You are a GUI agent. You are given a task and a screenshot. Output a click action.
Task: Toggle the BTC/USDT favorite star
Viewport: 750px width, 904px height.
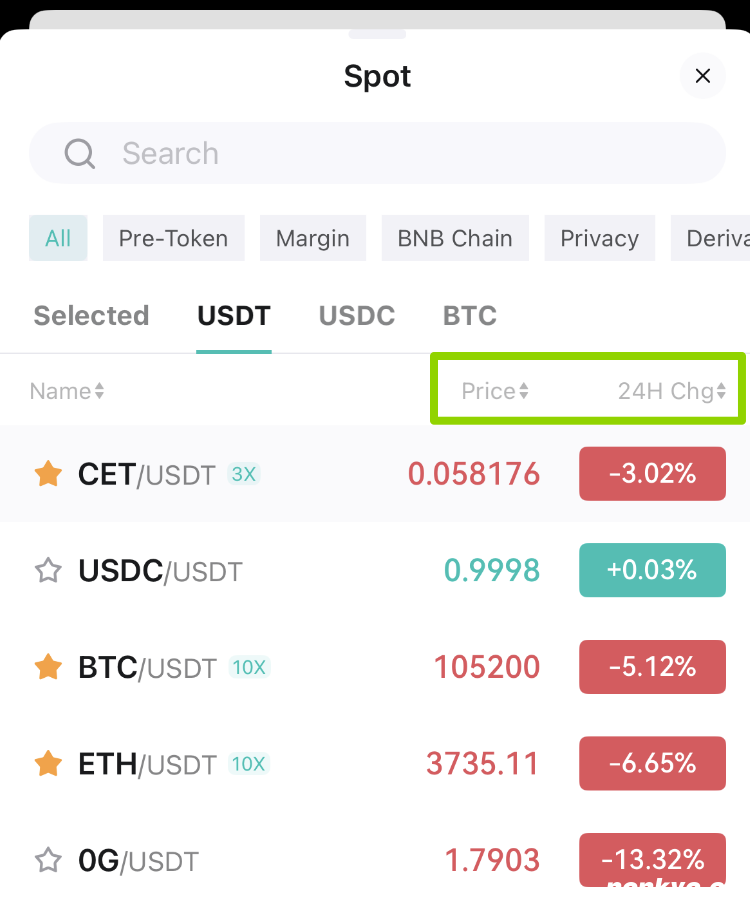[48, 667]
